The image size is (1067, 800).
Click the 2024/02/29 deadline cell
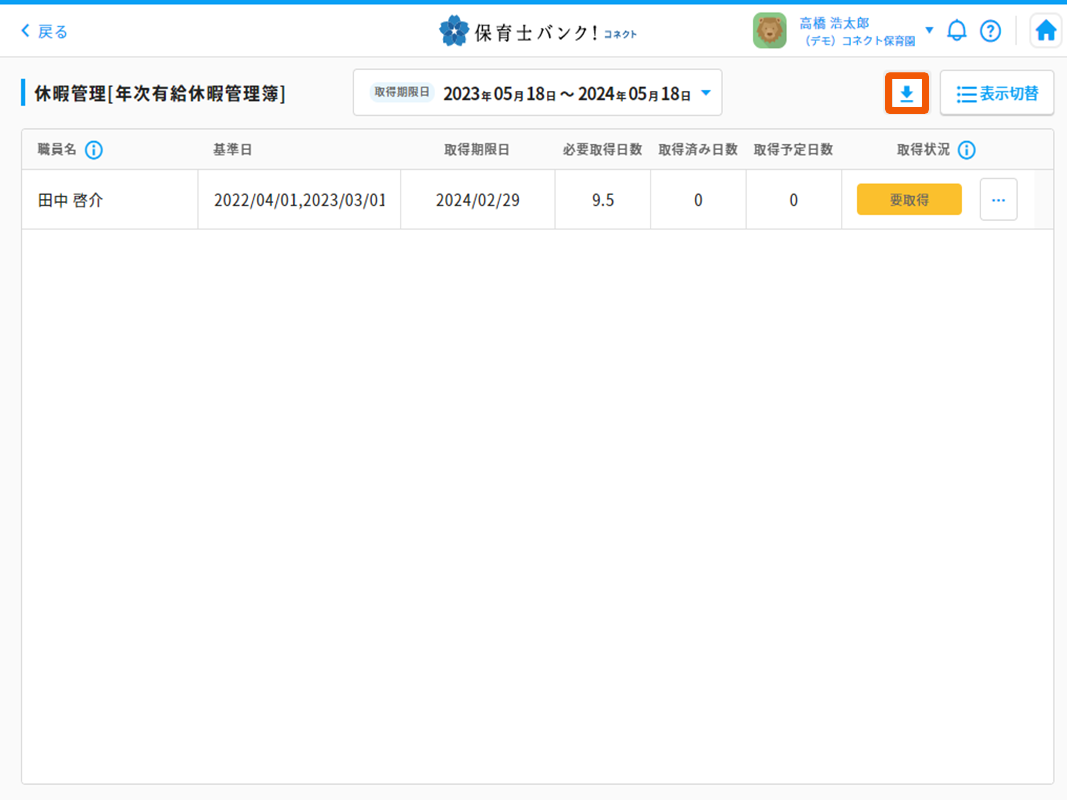pyautogui.click(x=477, y=200)
